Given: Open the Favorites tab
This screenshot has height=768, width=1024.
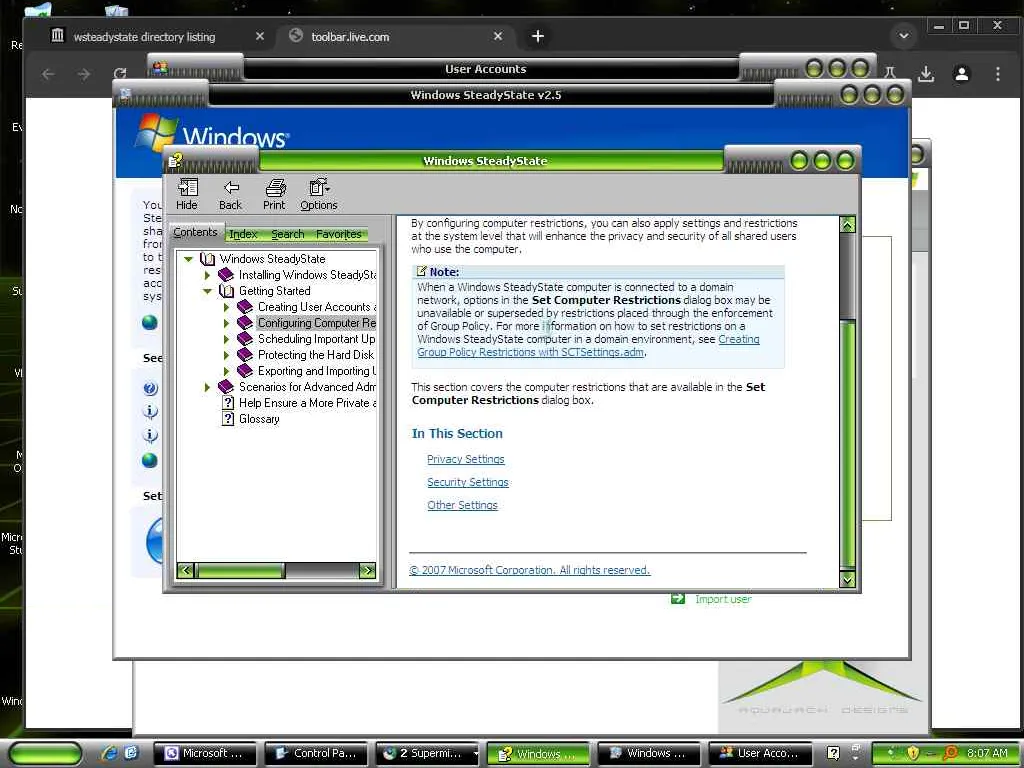Looking at the screenshot, I should pos(338,234).
